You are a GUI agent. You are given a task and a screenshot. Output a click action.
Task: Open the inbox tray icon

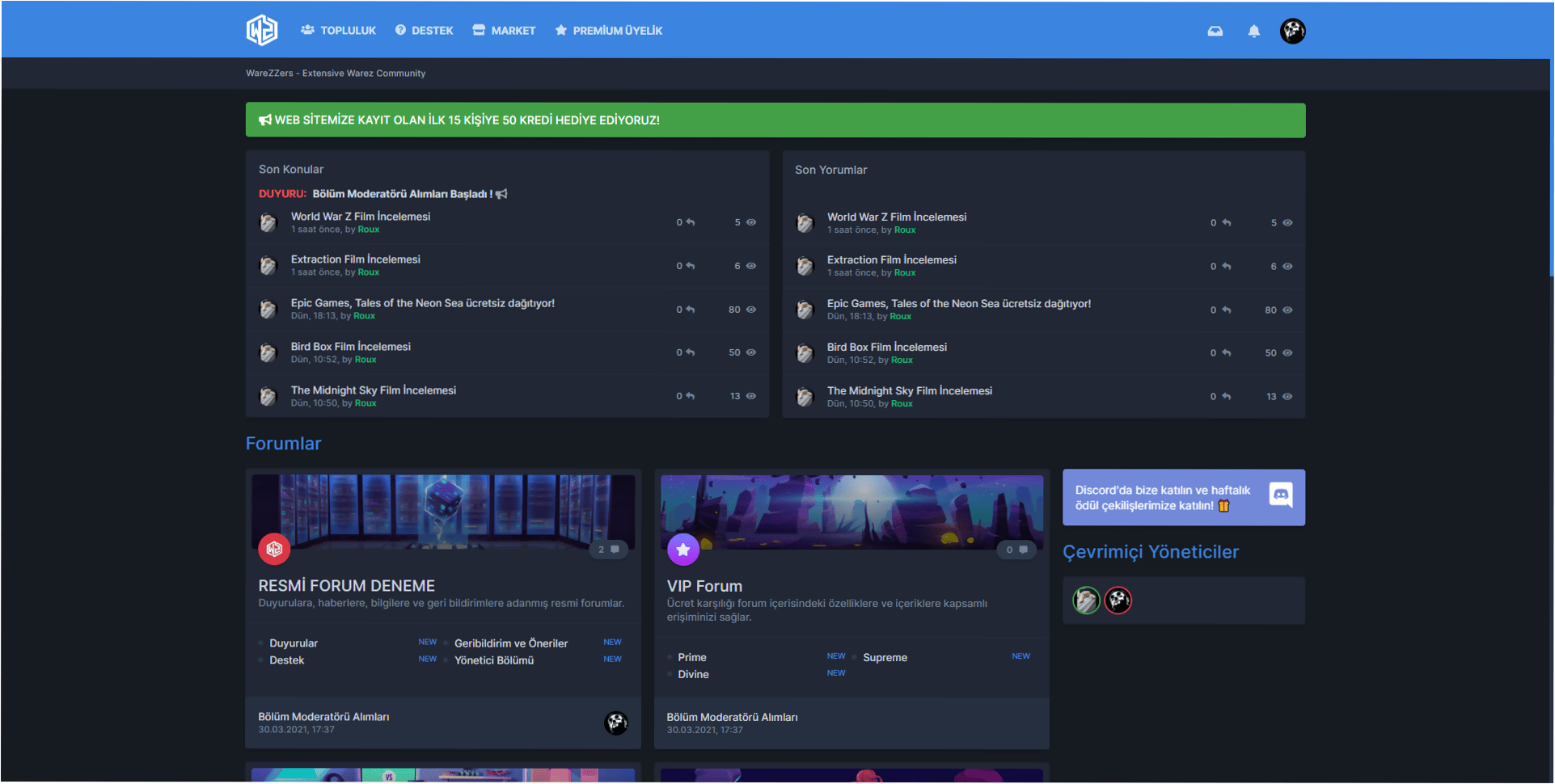1215,32
